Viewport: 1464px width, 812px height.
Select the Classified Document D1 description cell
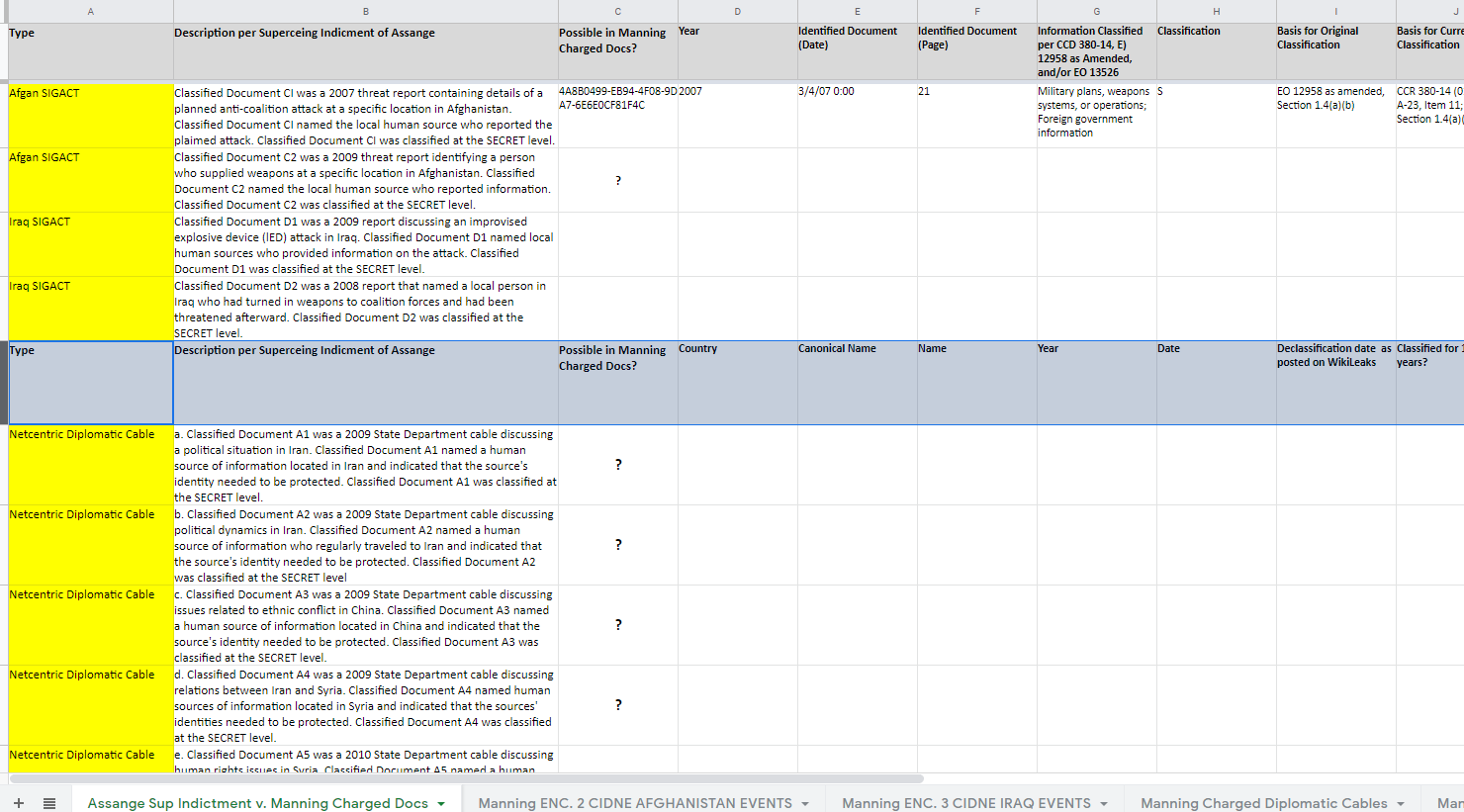(366, 244)
